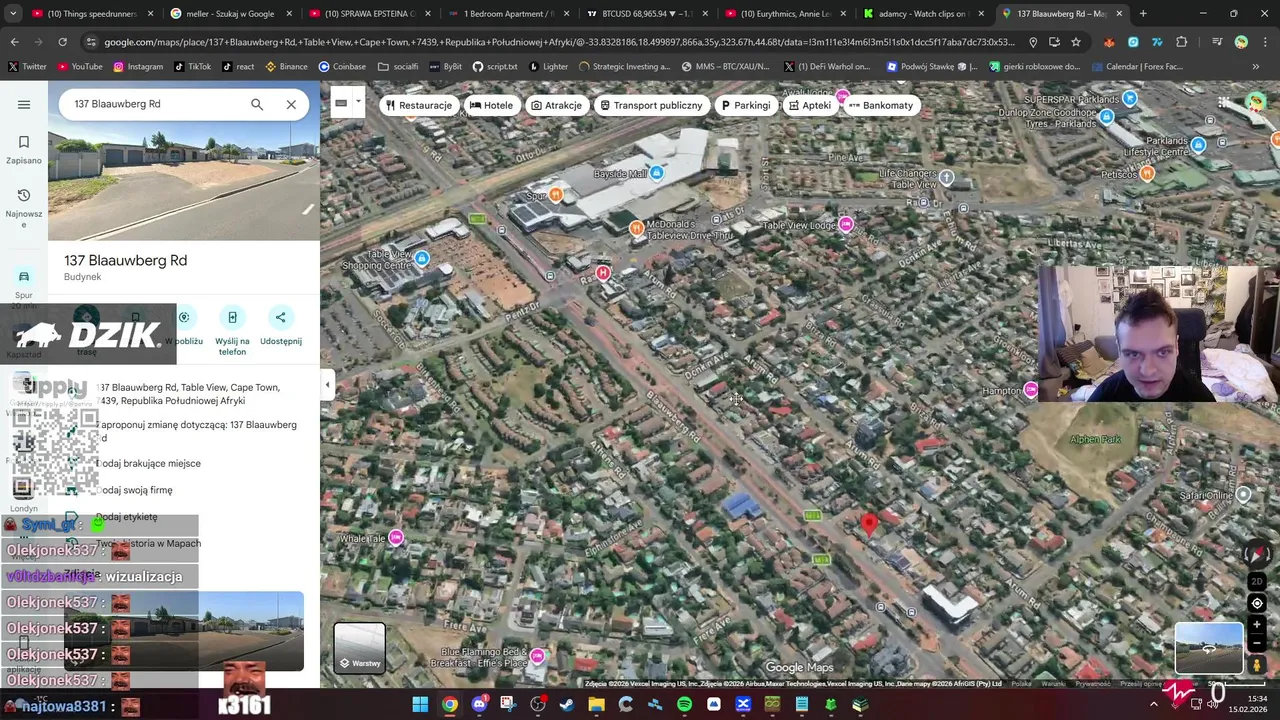Image resolution: width=1280 pixels, height=720 pixels.
Task: Show hidden system tray icons
Action: click(x=1153, y=705)
